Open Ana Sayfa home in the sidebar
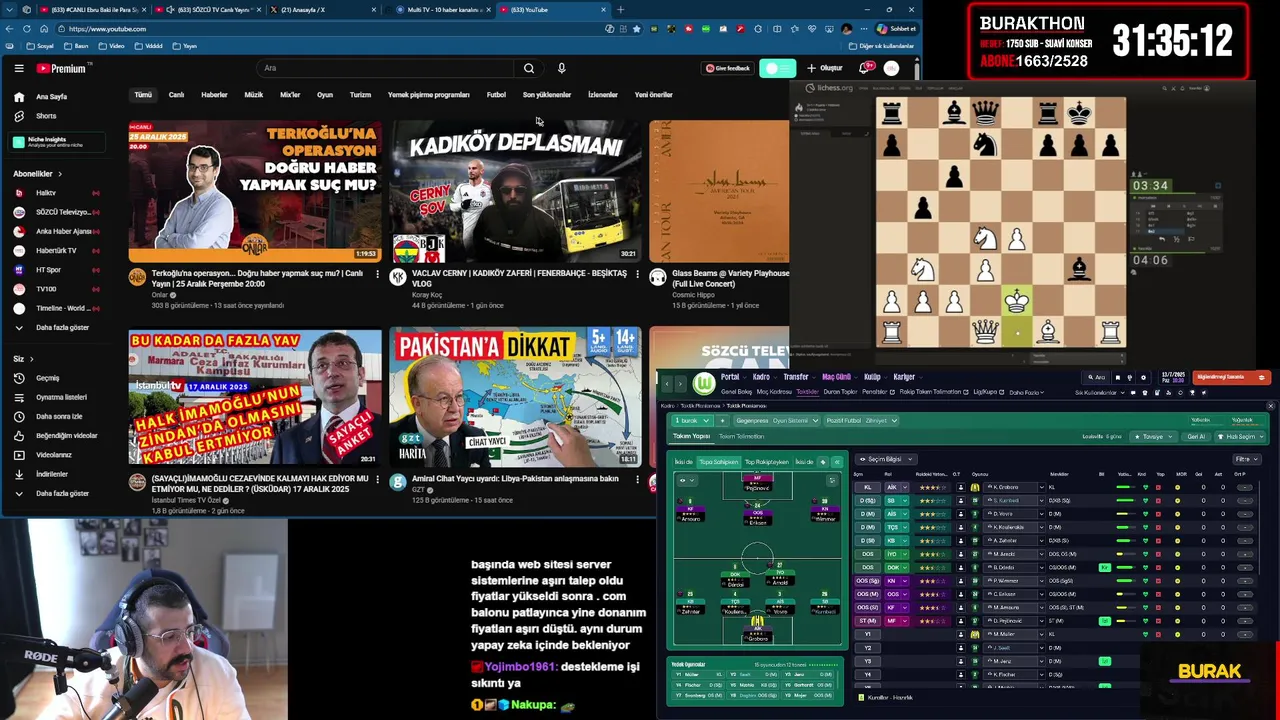Viewport: 1280px width, 720px height. pos(52,97)
